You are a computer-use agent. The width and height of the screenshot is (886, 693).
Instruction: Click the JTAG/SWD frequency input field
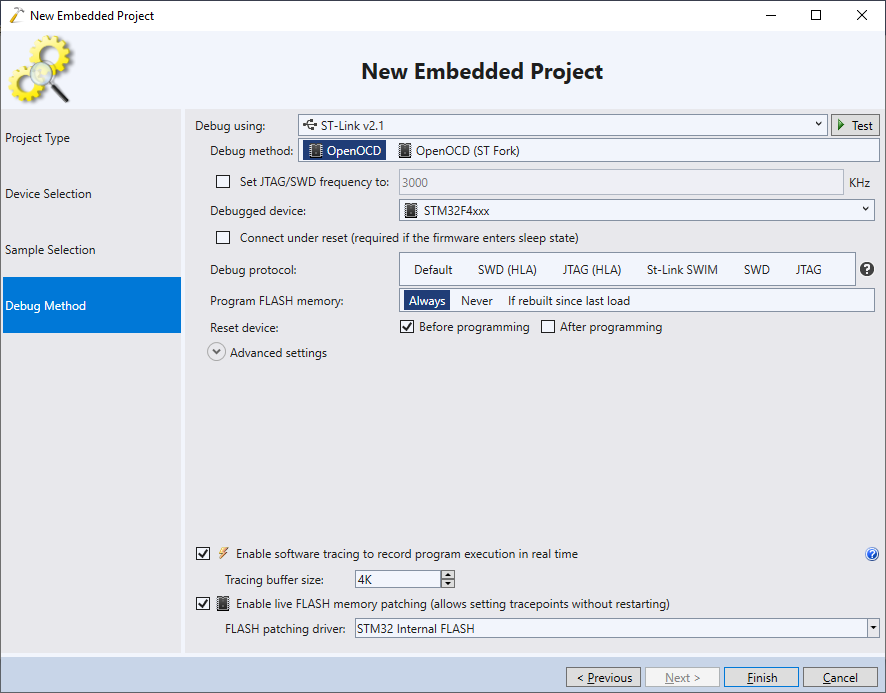tap(621, 182)
